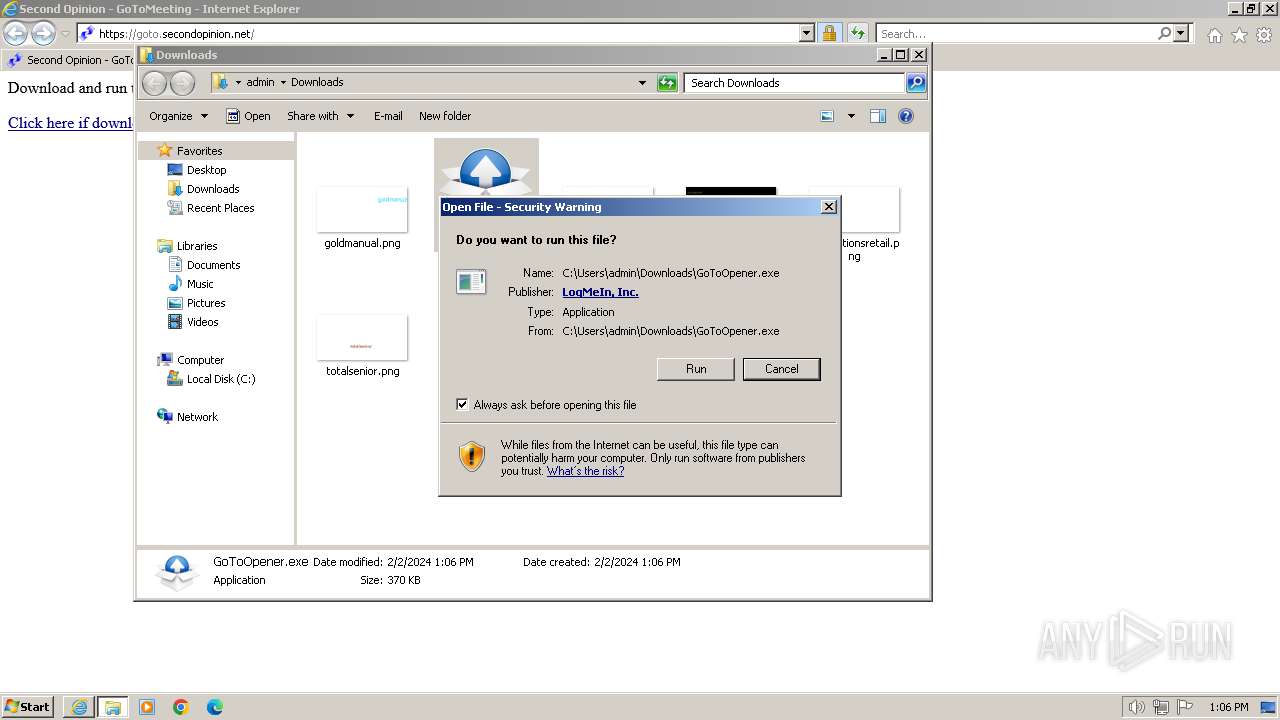The height and width of the screenshot is (720, 1280).
Task: Open the Organize menu in Downloads window
Action: [178, 116]
